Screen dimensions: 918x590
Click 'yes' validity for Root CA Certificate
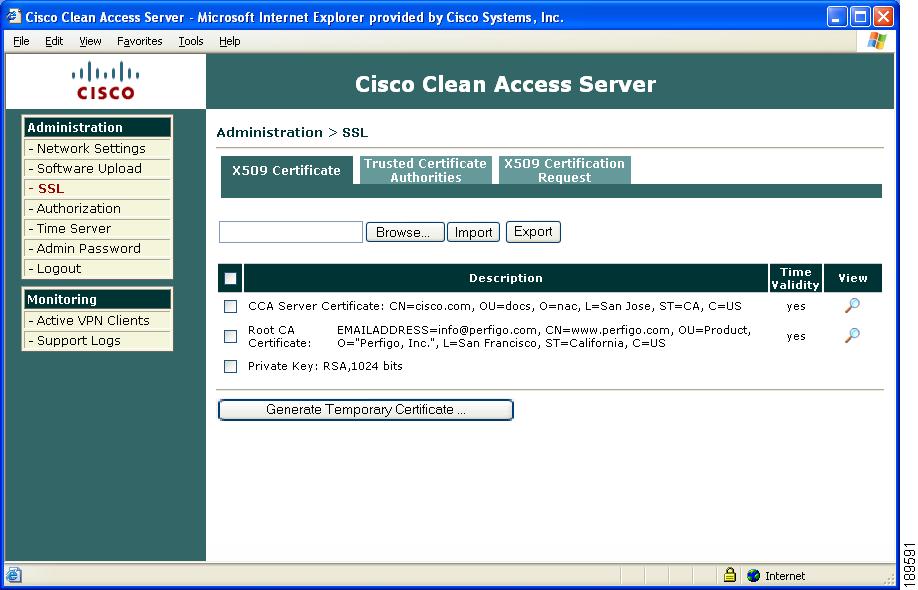(x=796, y=336)
